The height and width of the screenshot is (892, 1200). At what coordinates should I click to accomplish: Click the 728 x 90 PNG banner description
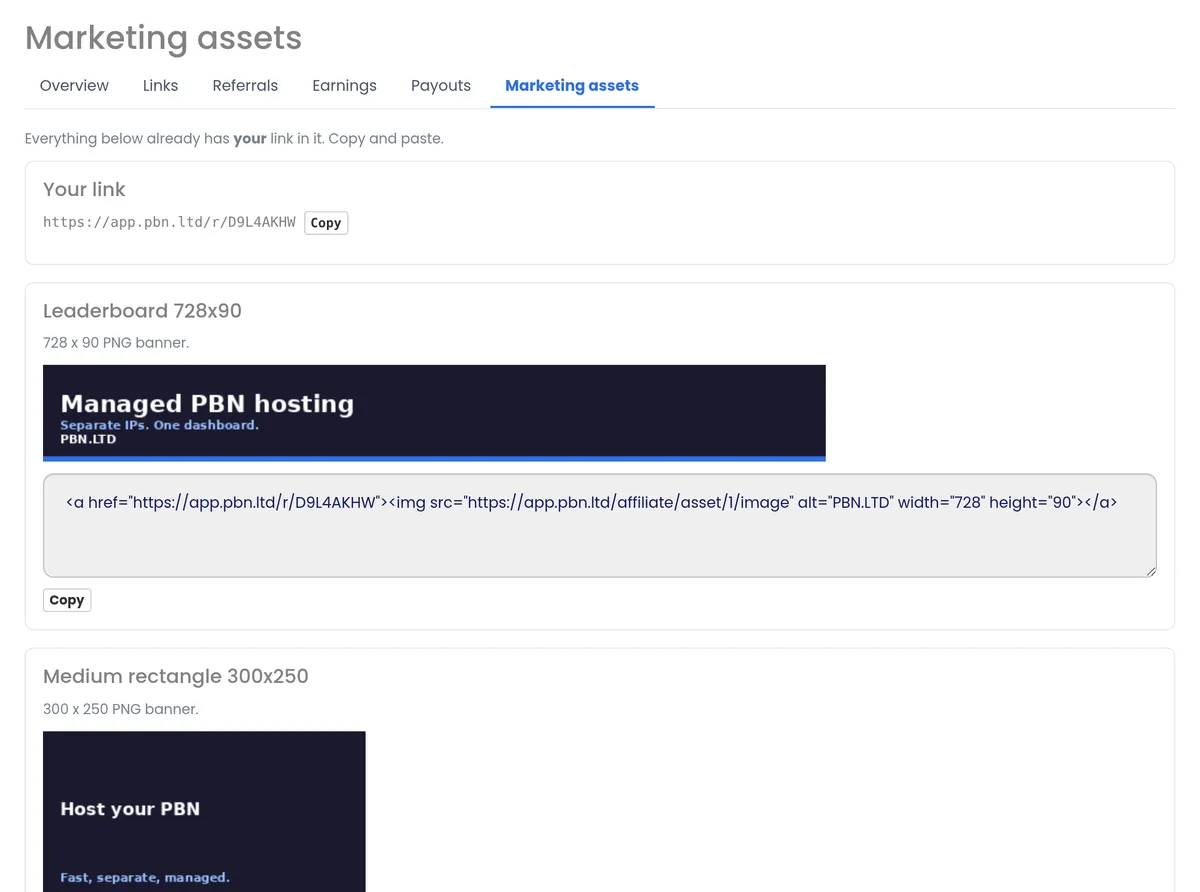click(x=116, y=342)
